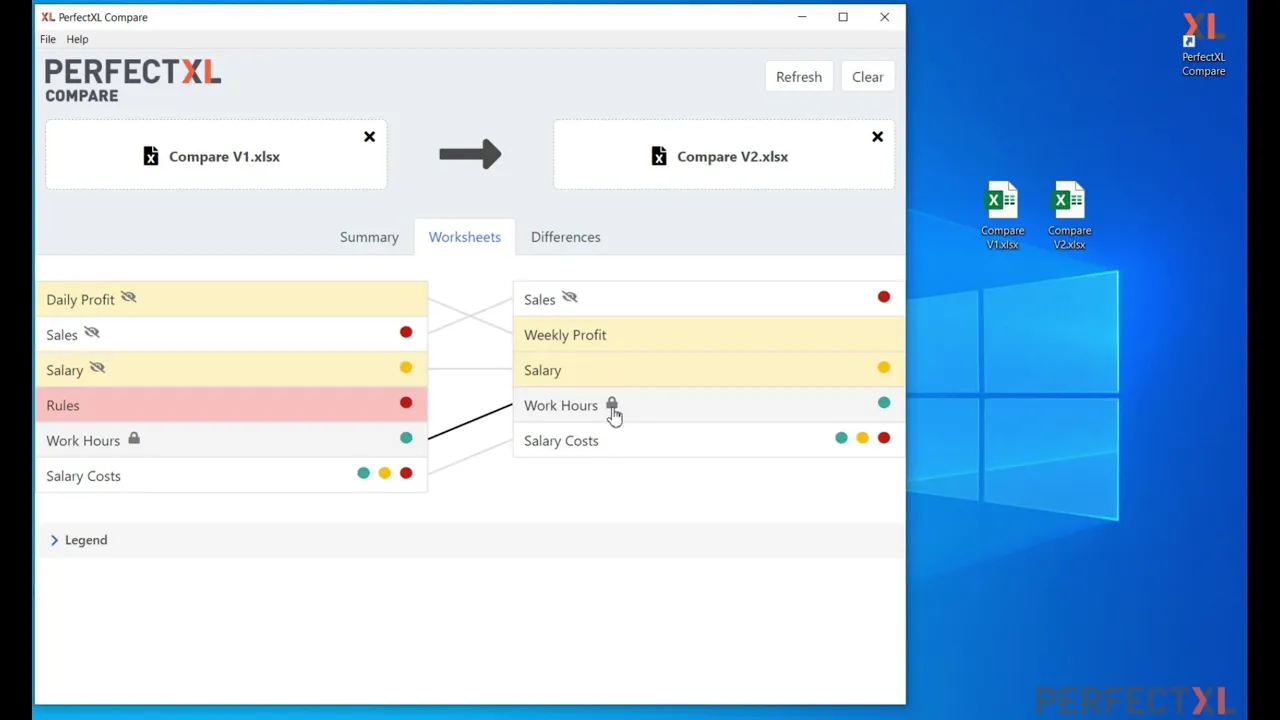Click the Legend label

[86, 540]
